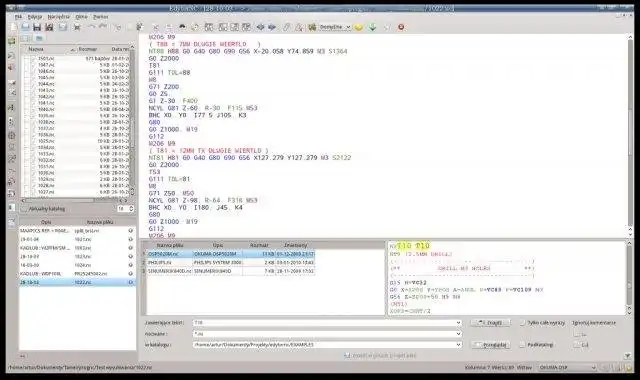640x380 pixels.
Task: Toggle the Podkatalogi checkbox
Action: click(x=522, y=344)
